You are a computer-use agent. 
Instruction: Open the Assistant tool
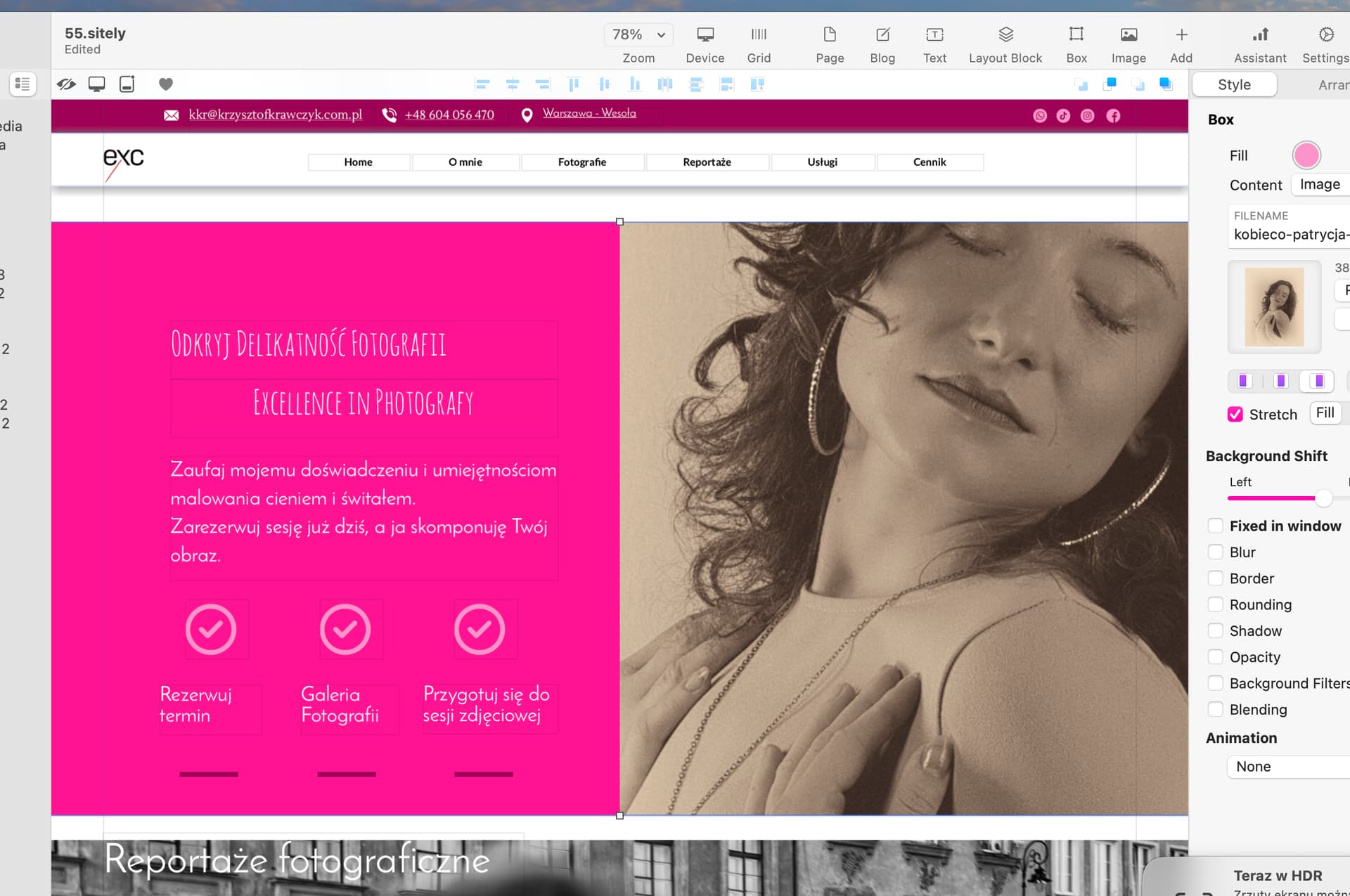1260,35
